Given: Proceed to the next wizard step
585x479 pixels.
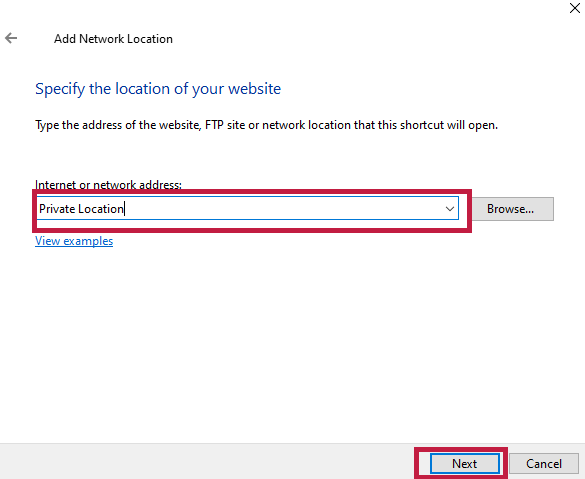Looking at the screenshot, I should pos(464,463).
